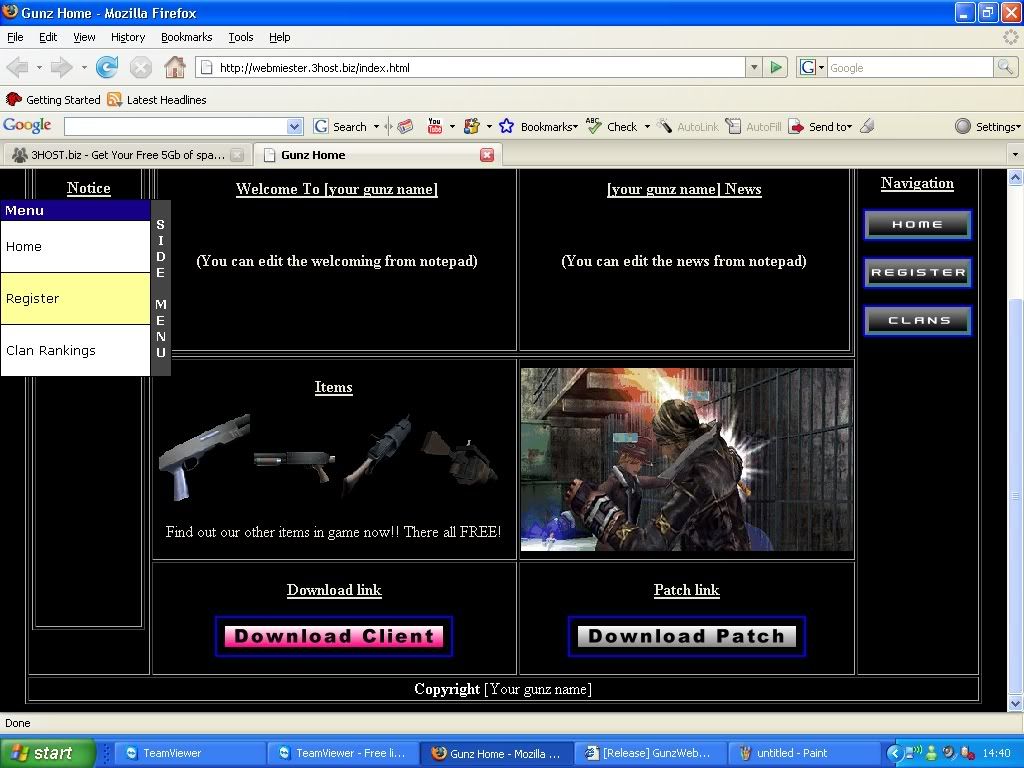Click the Bookmarks star icon

tap(506, 126)
